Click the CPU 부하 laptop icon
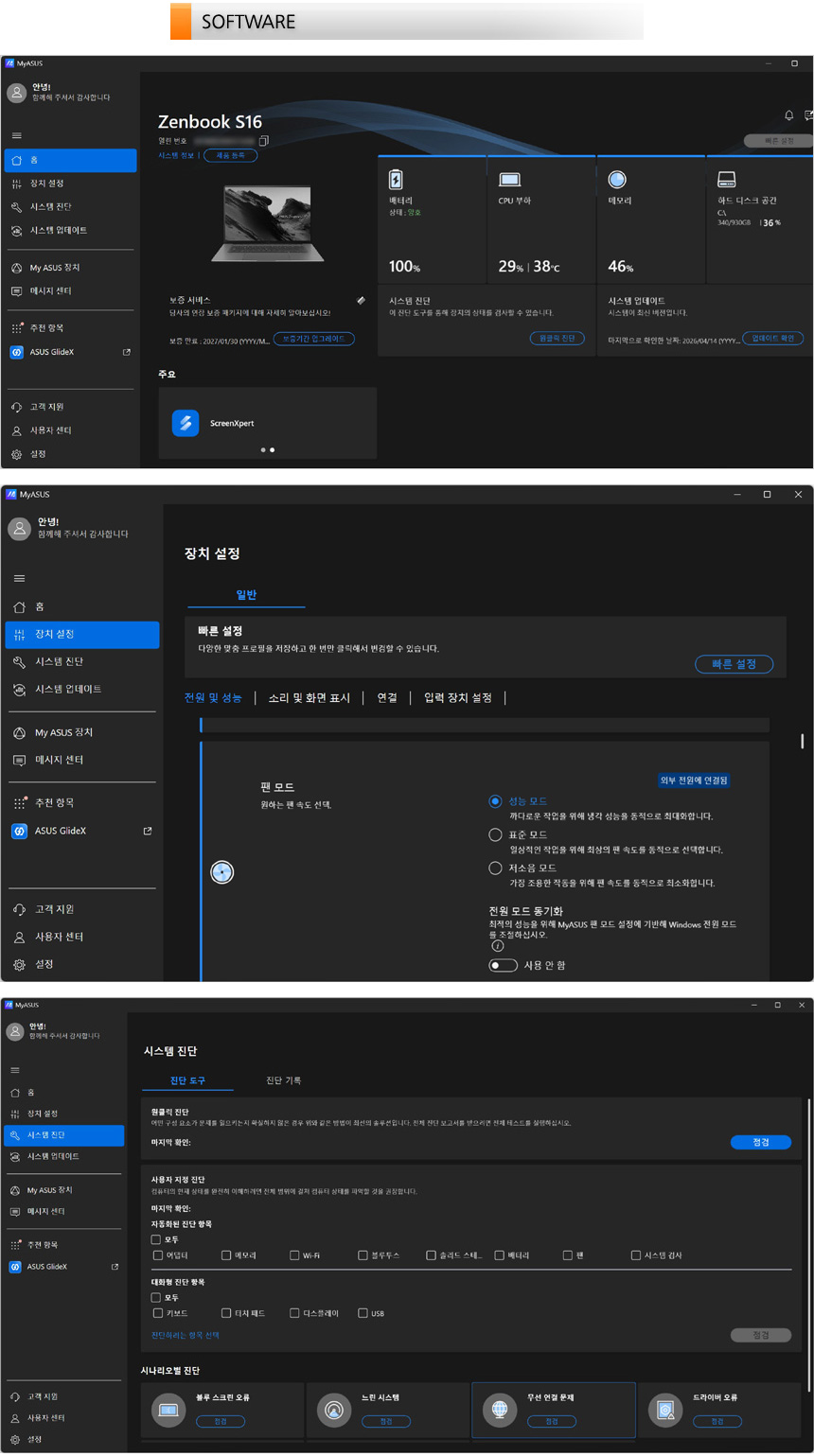The image size is (814, 1456). pyautogui.click(x=509, y=180)
